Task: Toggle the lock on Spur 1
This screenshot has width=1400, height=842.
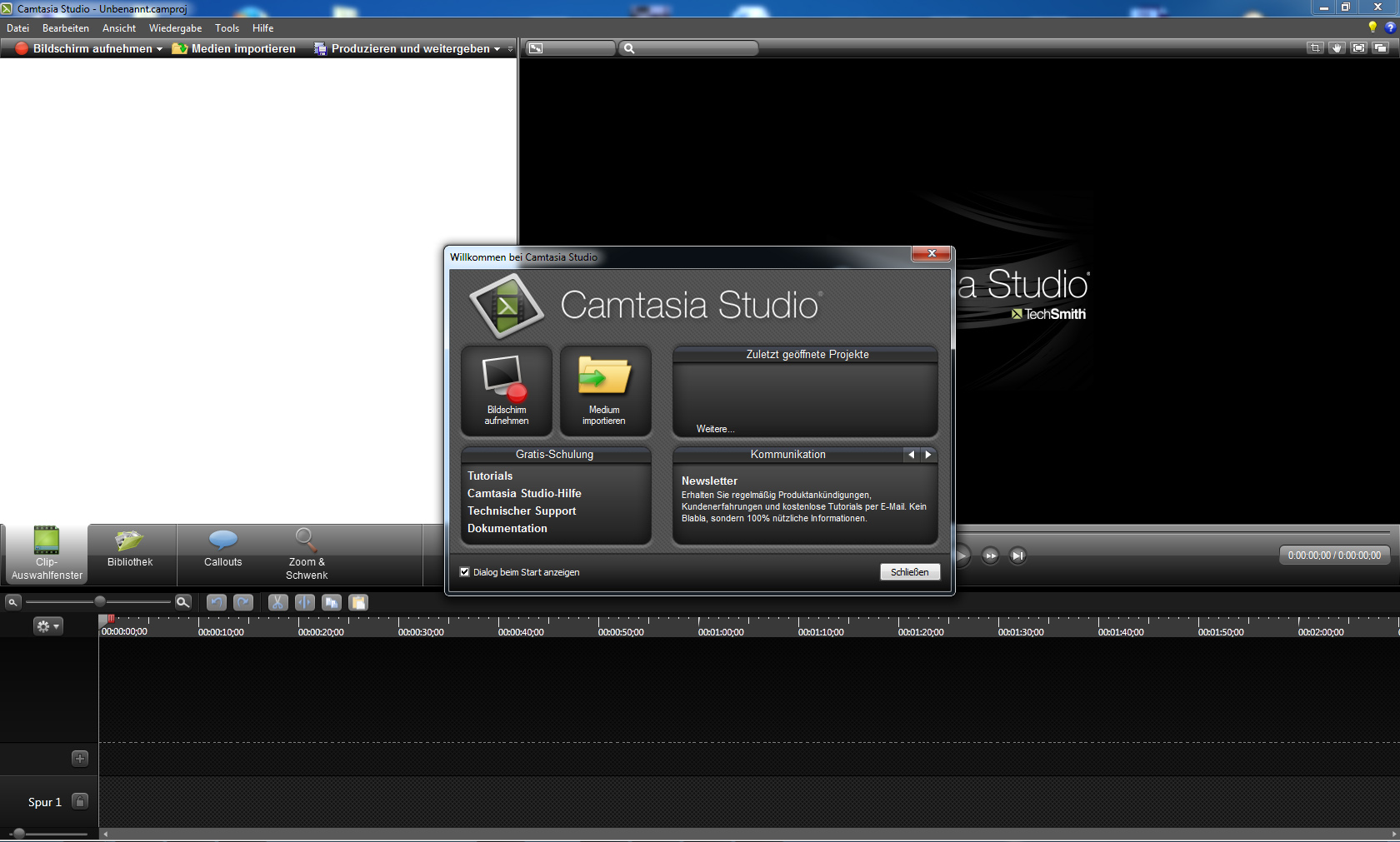Action: click(80, 801)
